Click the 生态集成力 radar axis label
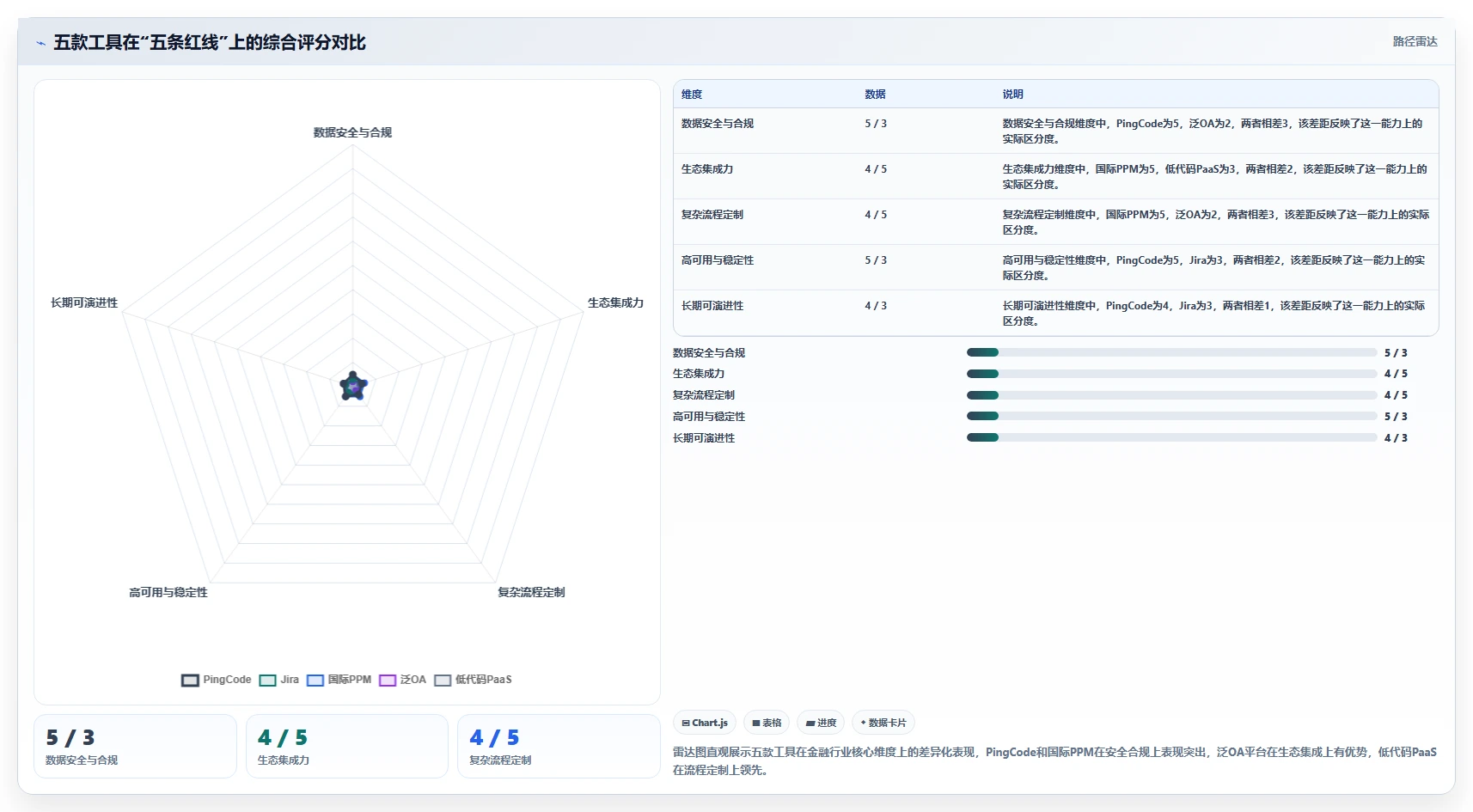Image resolution: width=1473 pixels, height=812 pixels. 615,302
